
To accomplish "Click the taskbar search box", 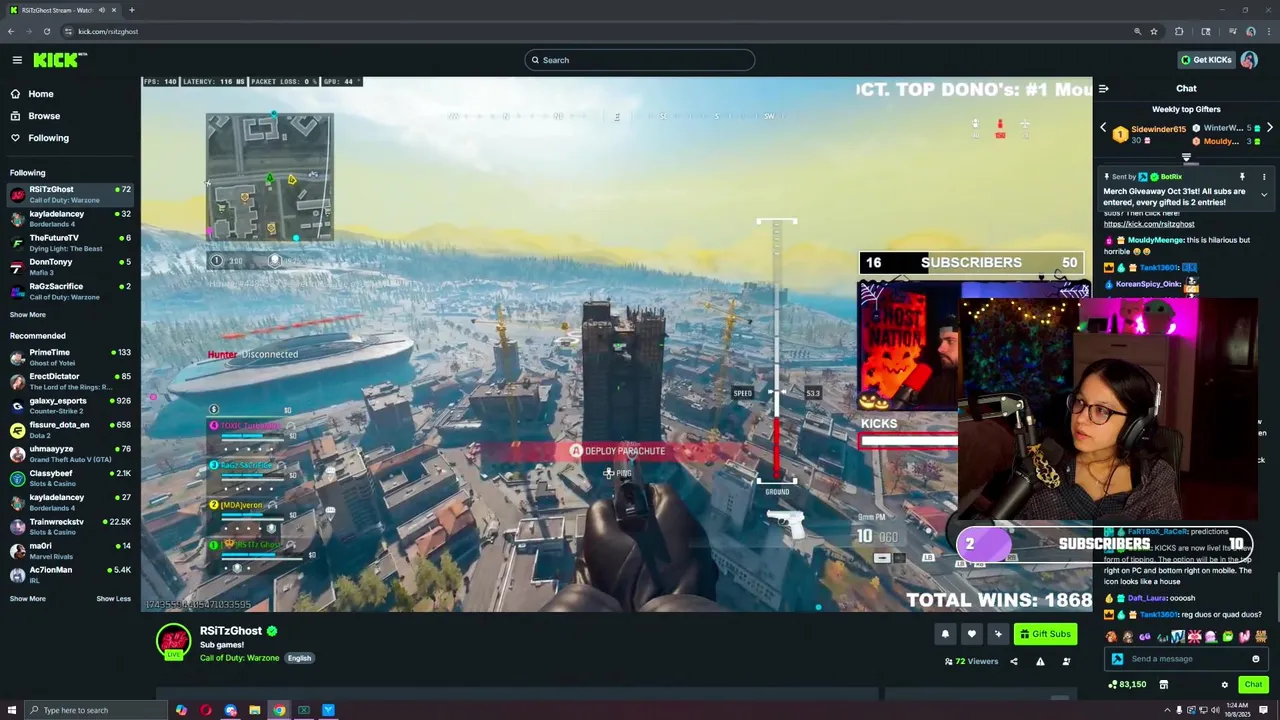I will tap(95, 710).
